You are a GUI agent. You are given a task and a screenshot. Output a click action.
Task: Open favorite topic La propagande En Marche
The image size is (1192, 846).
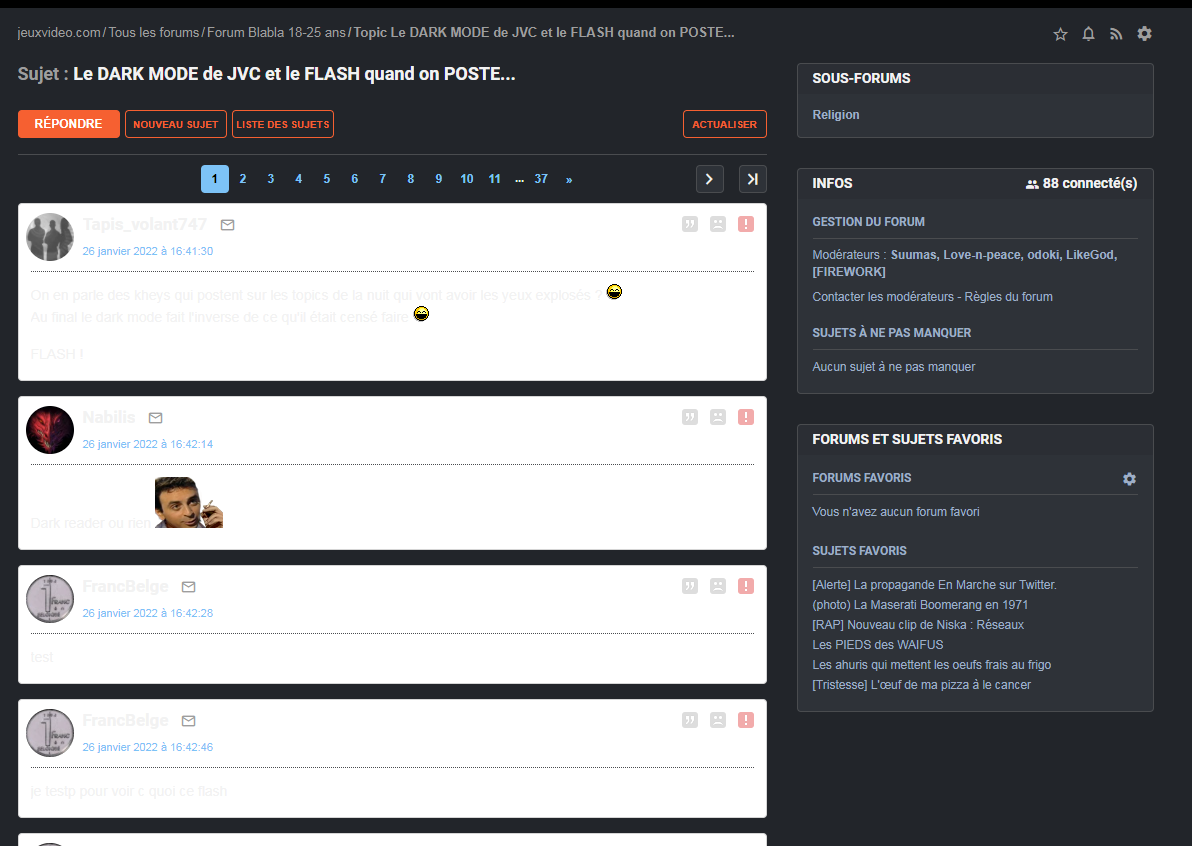934,585
